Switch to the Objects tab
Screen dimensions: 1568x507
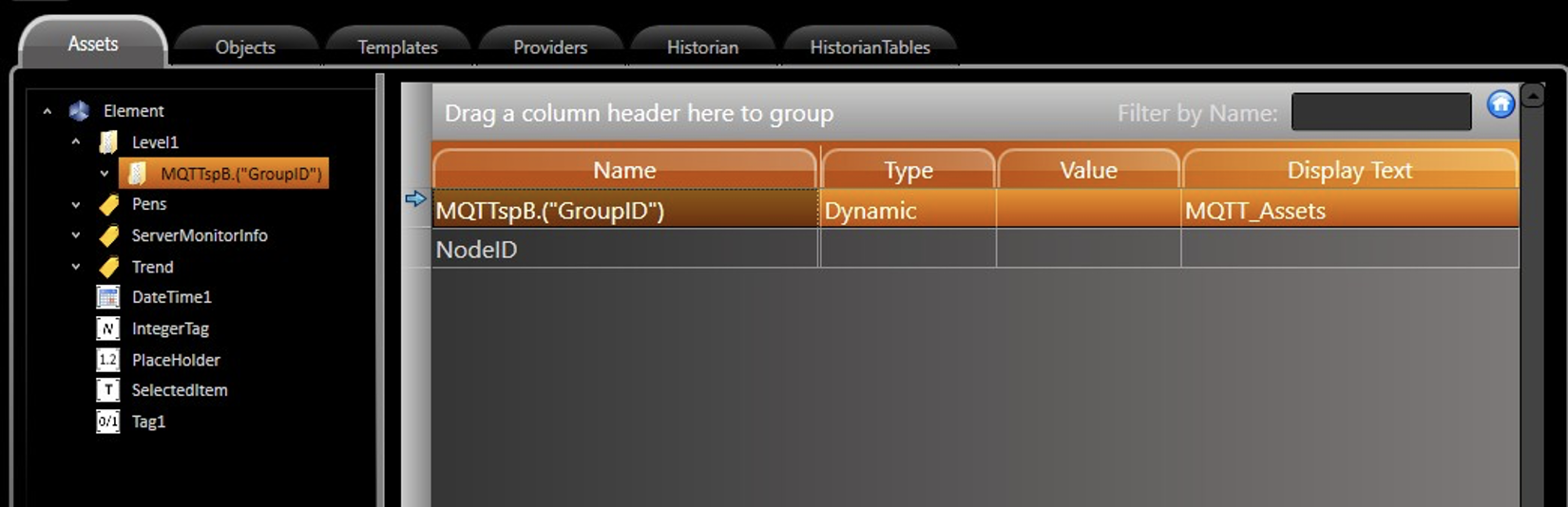(x=245, y=47)
